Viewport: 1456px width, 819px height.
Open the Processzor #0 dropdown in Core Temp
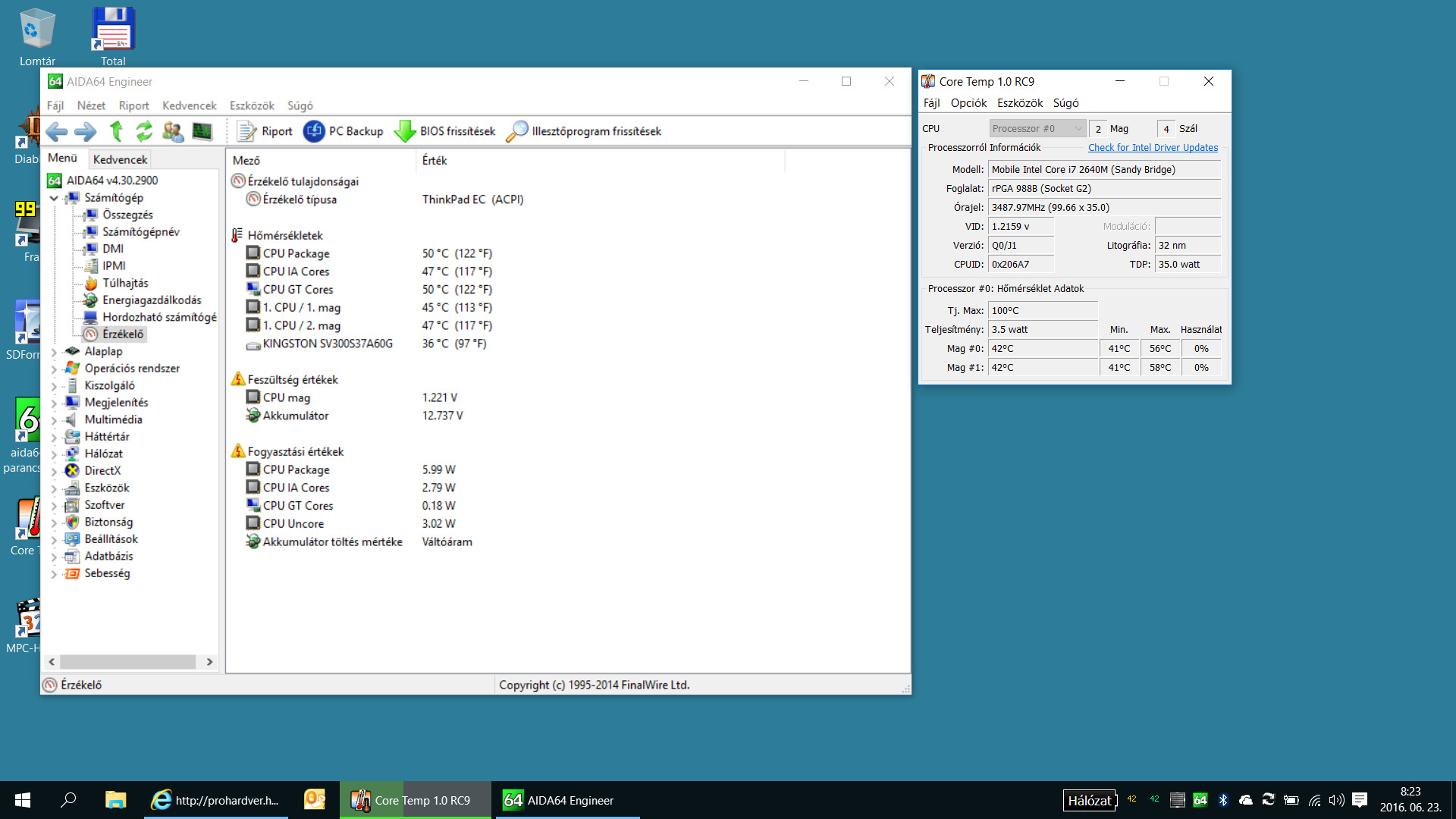1037,129
